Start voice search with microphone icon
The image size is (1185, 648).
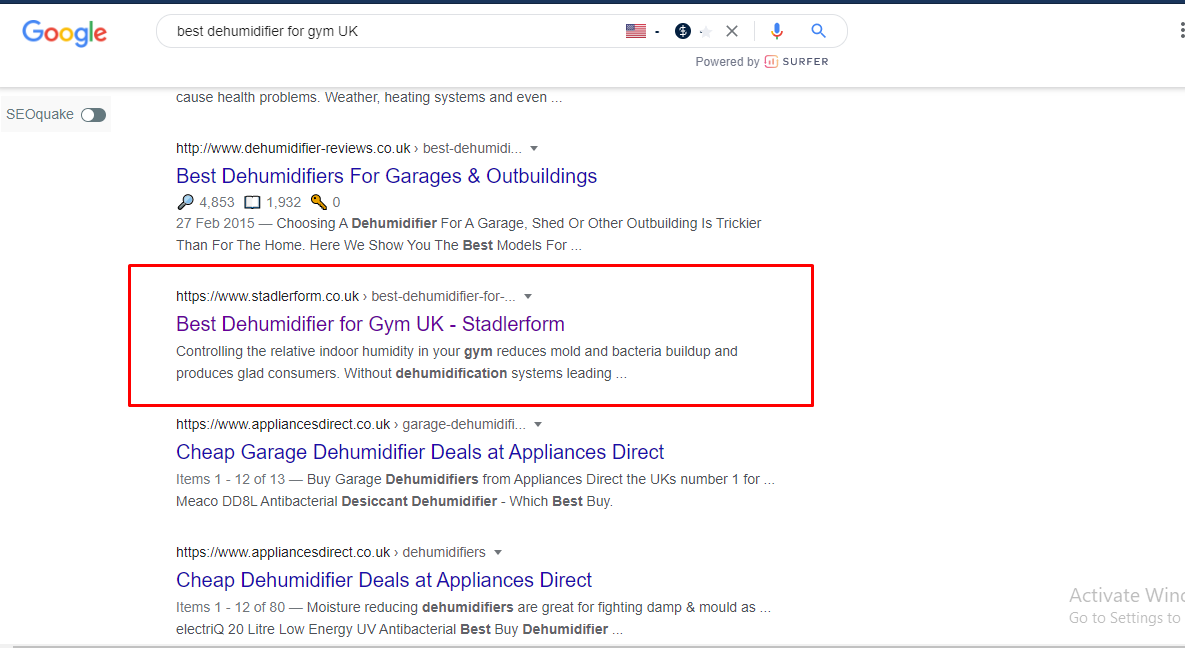(x=776, y=31)
